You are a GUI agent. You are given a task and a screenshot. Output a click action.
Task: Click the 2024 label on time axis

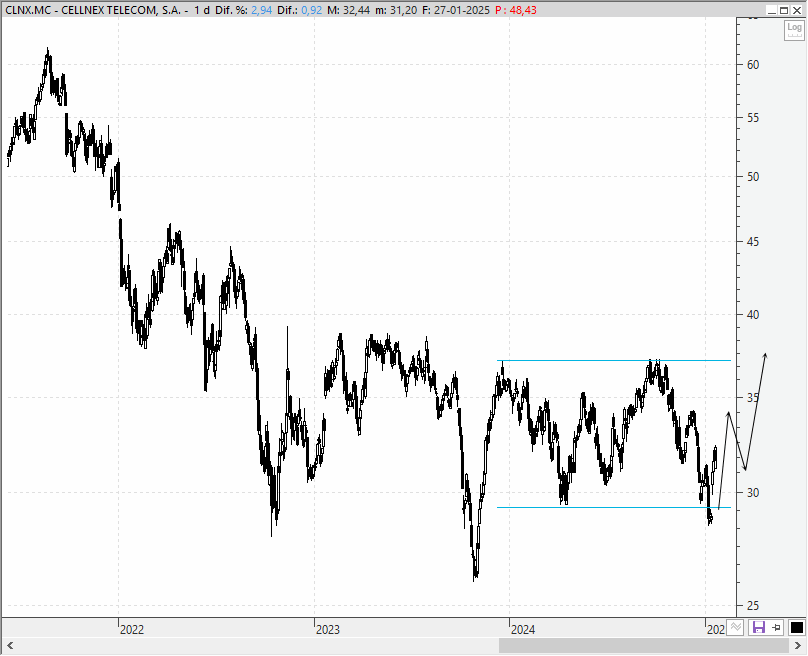coord(523,629)
